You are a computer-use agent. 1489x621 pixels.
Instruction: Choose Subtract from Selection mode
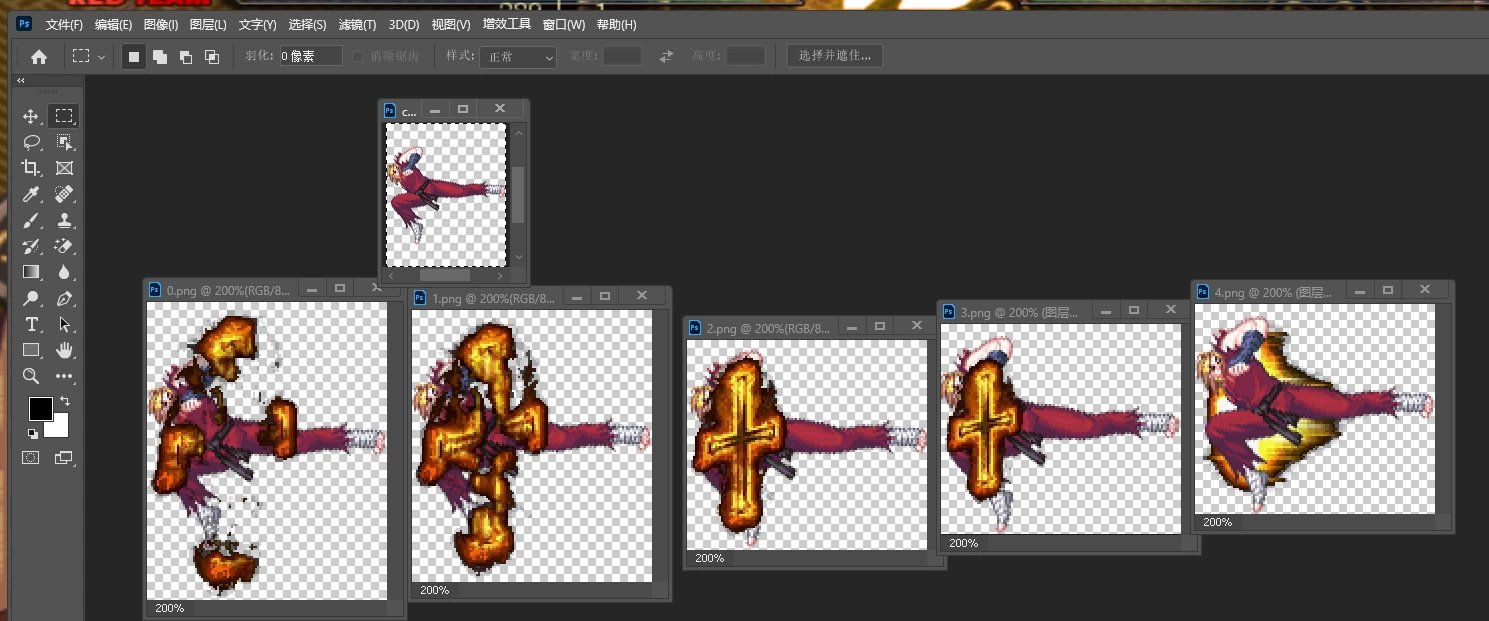pyautogui.click(x=185, y=57)
